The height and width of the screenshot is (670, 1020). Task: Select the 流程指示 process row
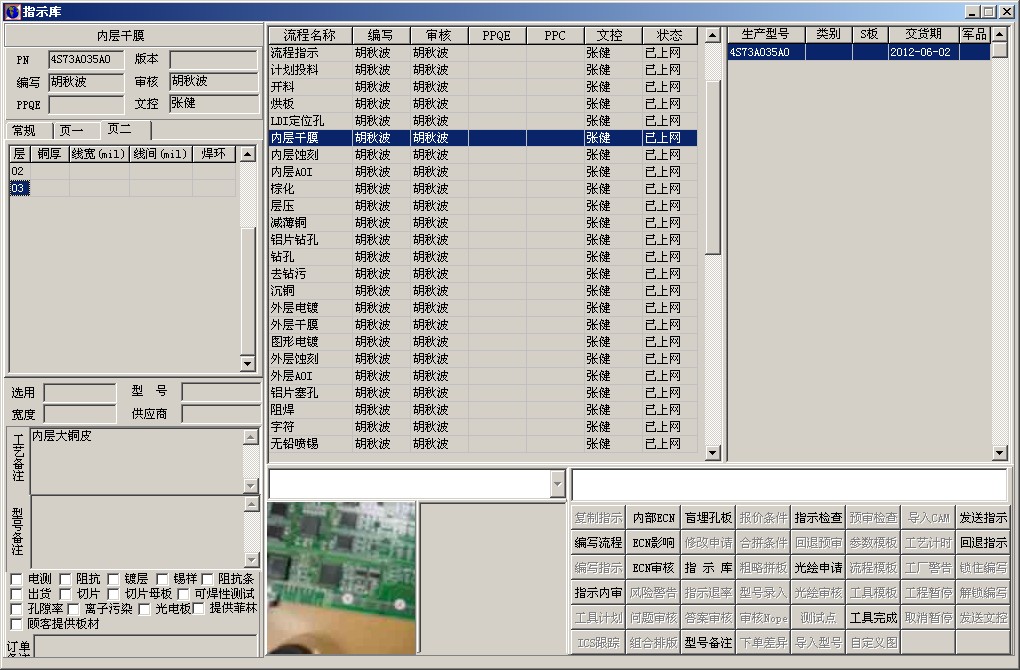pyautogui.click(x=483, y=53)
